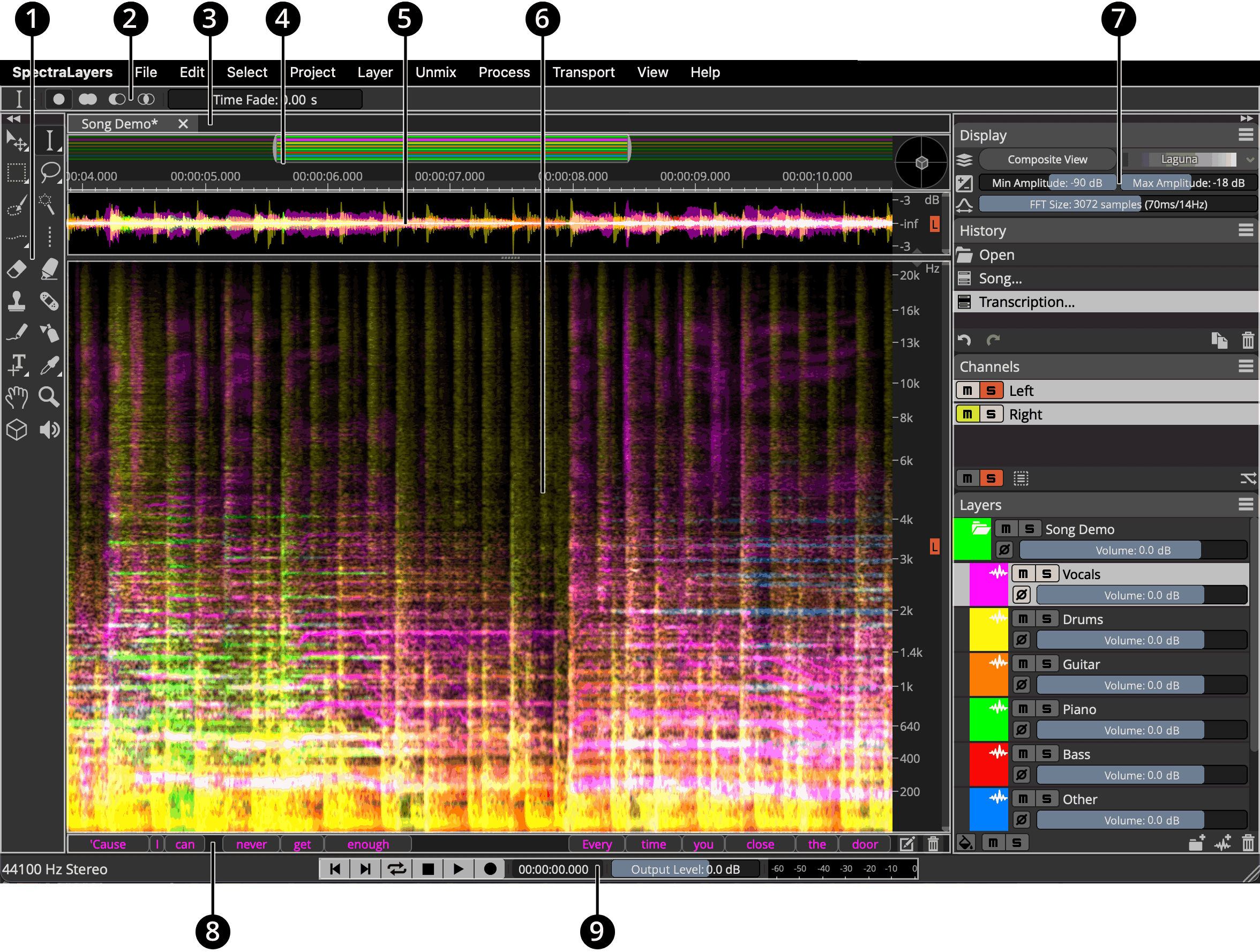Click the Transcription history entry
Image resolution: width=1260 pixels, height=952 pixels.
point(1106,302)
